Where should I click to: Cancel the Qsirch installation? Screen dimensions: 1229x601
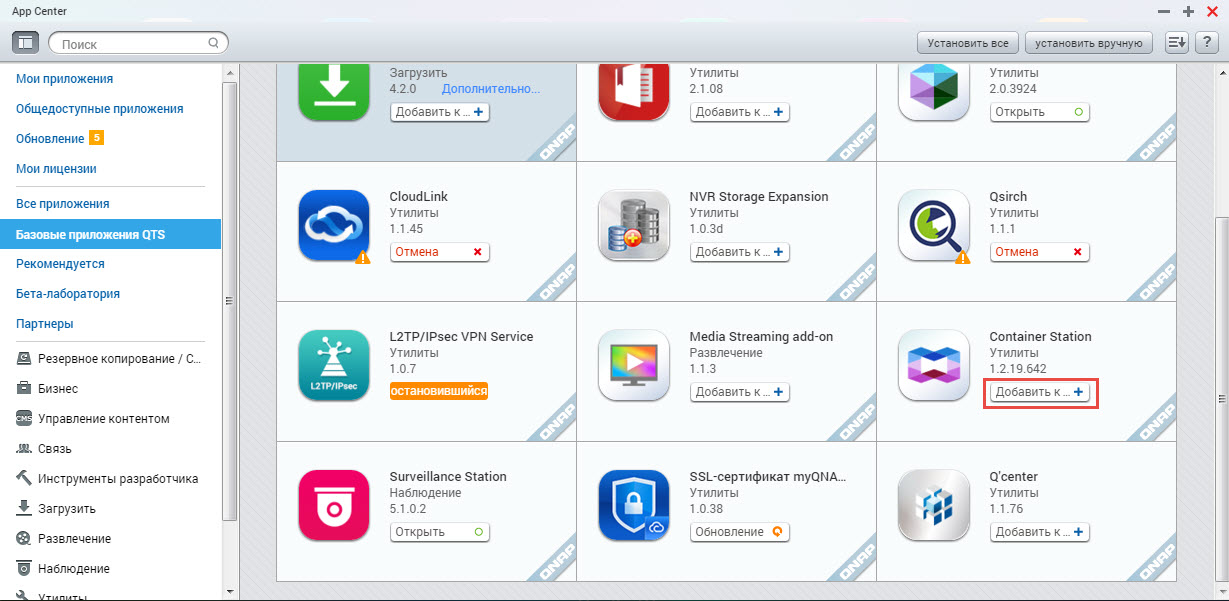1040,252
